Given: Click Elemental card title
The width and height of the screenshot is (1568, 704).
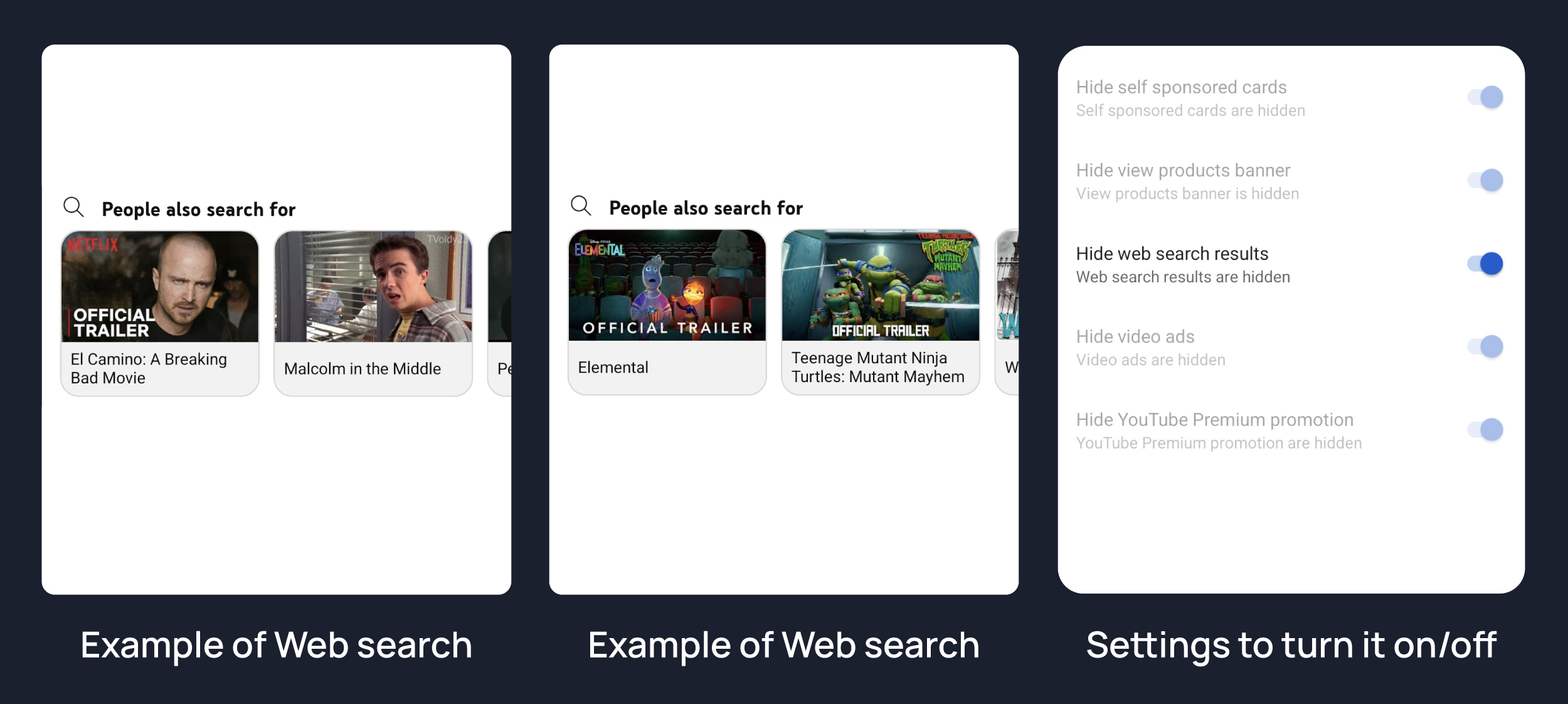Looking at the screenshot, I should (613, 368).
